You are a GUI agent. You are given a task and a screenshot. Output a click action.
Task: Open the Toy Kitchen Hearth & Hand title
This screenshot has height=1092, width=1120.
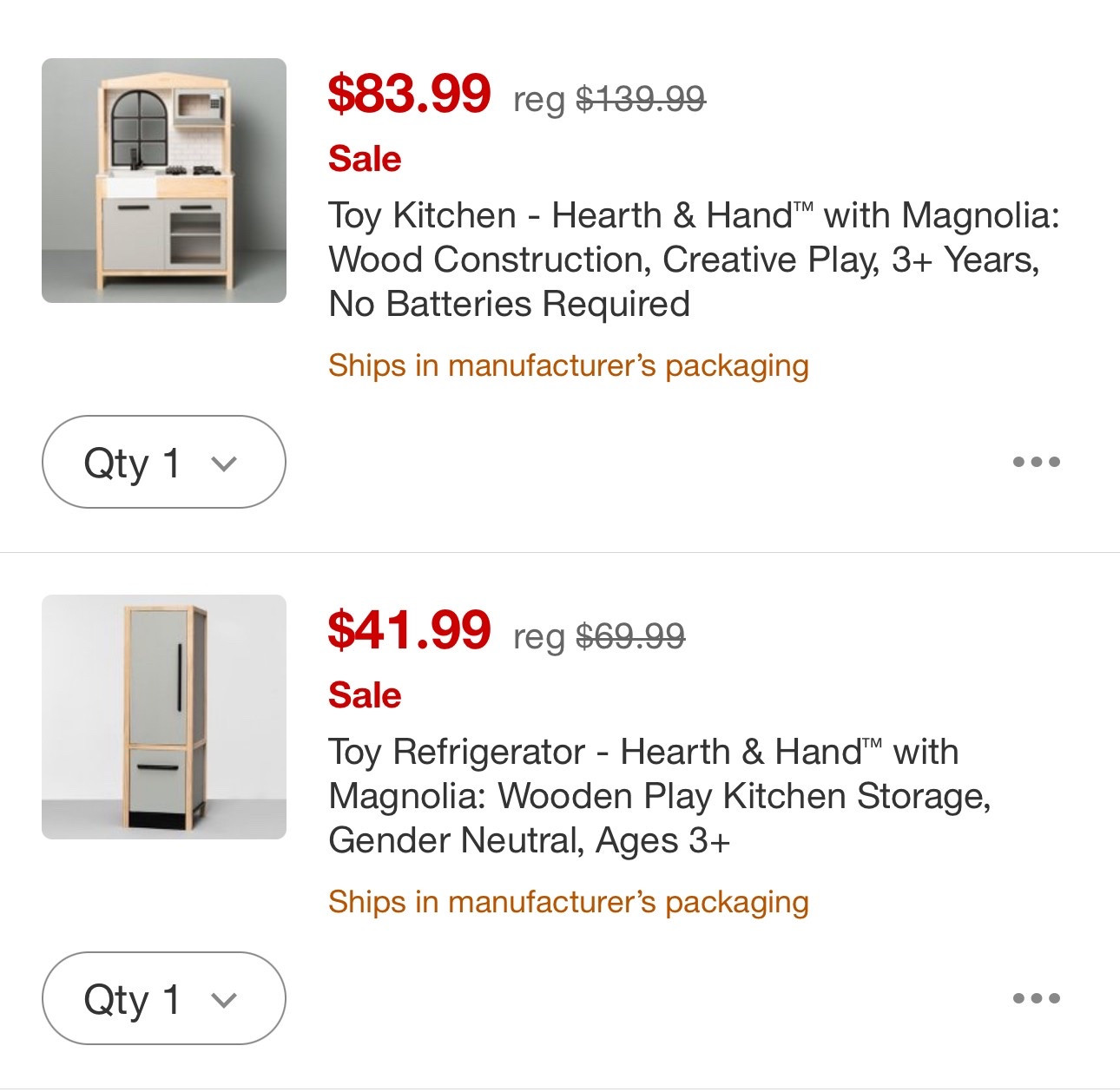pos(693,260)
